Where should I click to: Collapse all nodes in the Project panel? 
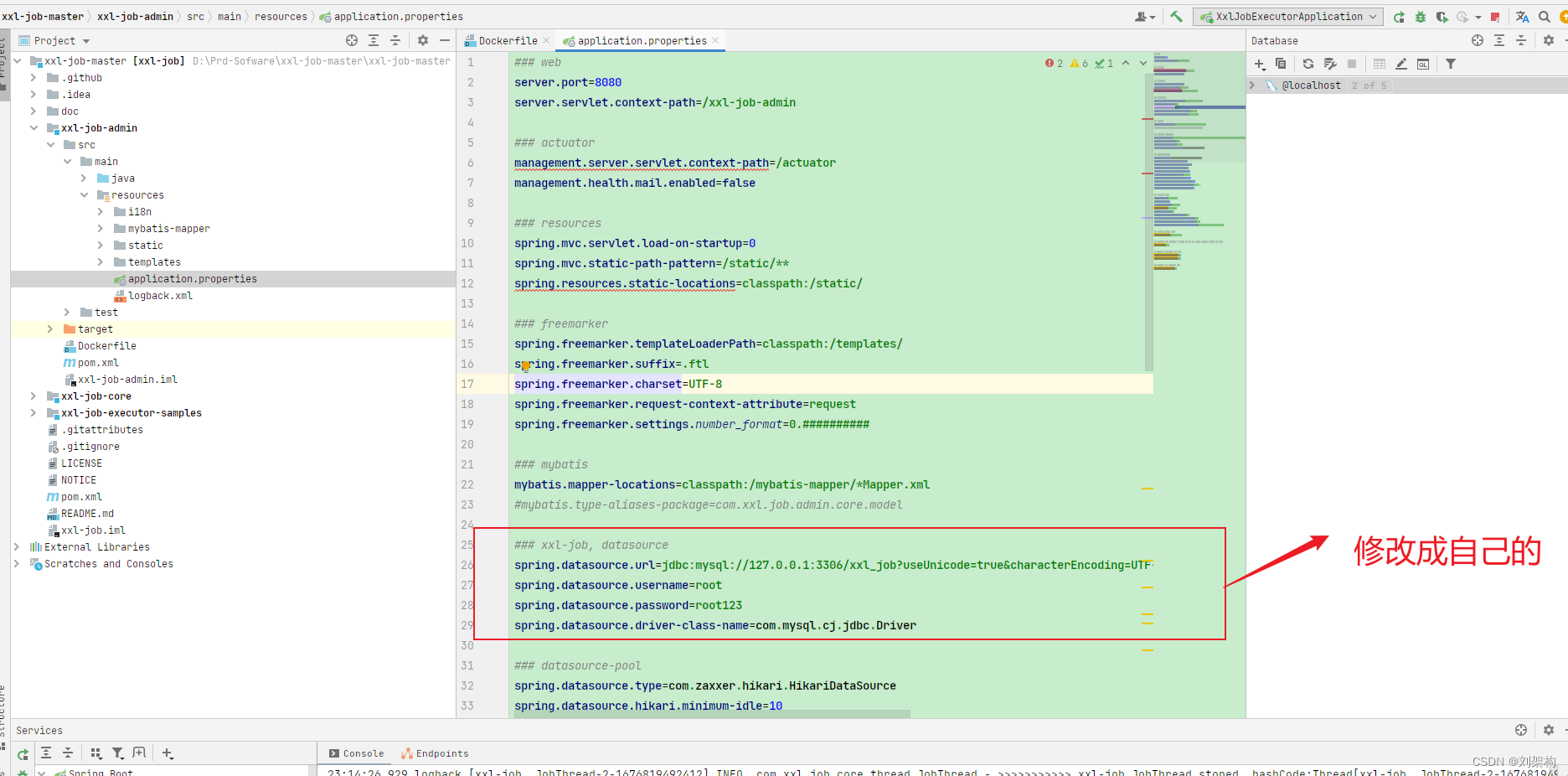click(x=395, y=40)
